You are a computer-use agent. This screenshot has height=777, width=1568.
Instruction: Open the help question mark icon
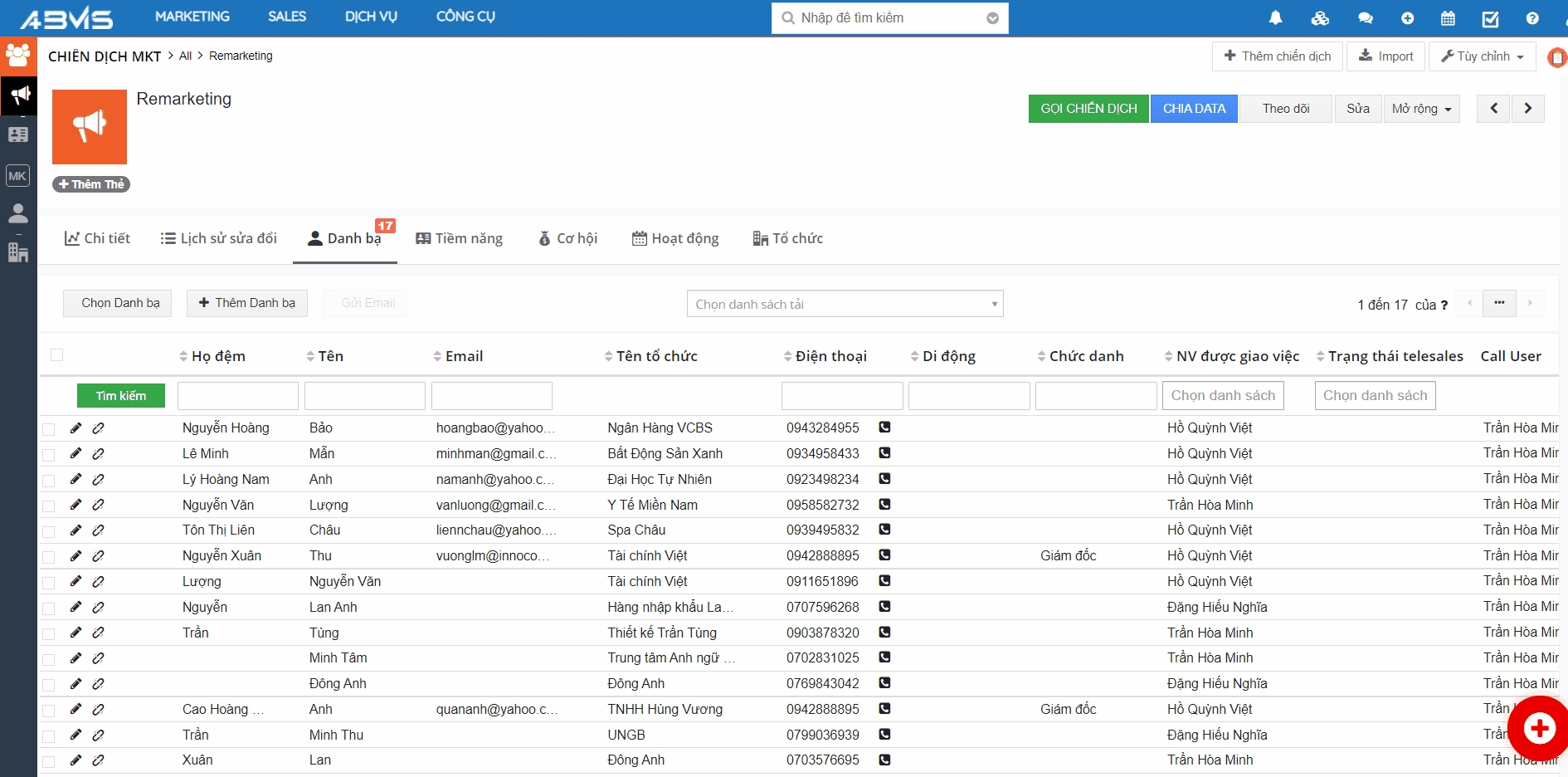1531,18
